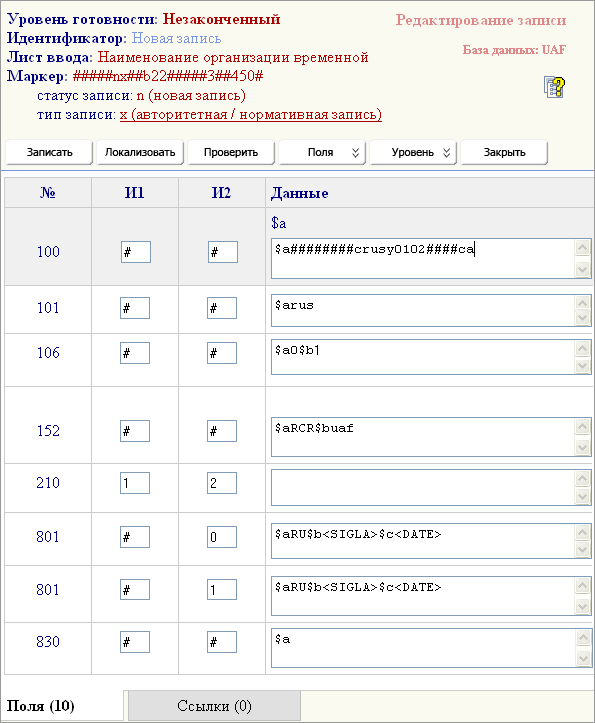595x723 pixels.
Task: Click the Проверить button
Action: coord(231,153)
